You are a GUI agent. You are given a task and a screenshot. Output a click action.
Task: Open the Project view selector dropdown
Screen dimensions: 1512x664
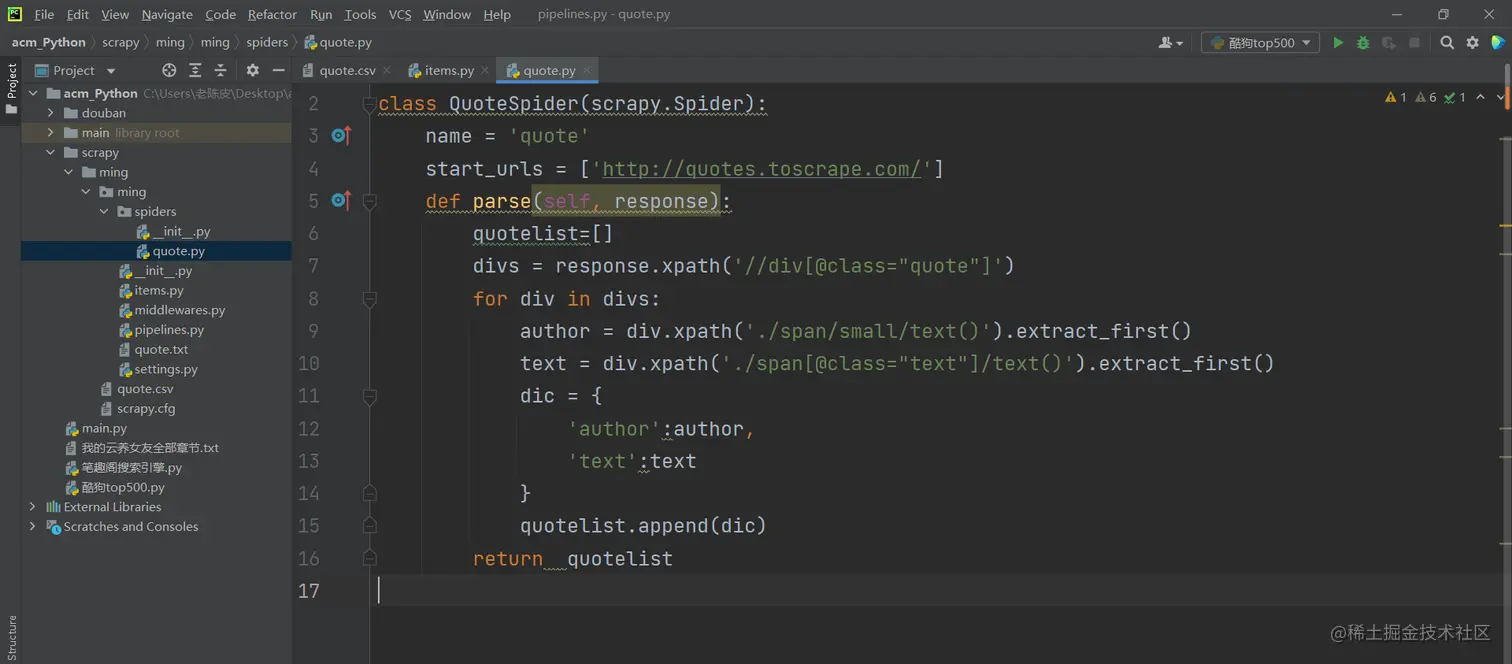(x=76, y=70)
